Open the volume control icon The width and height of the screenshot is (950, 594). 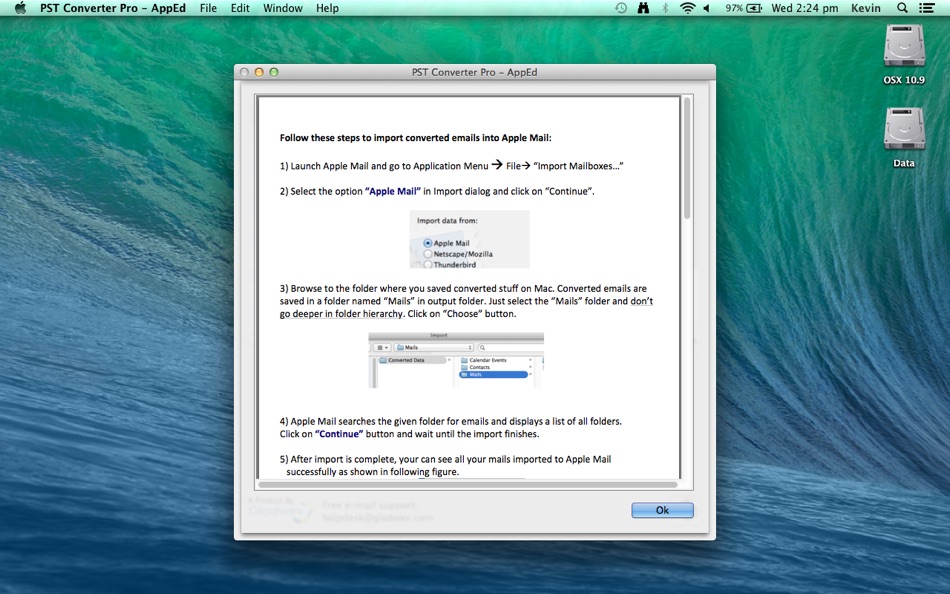coord(706,8)
